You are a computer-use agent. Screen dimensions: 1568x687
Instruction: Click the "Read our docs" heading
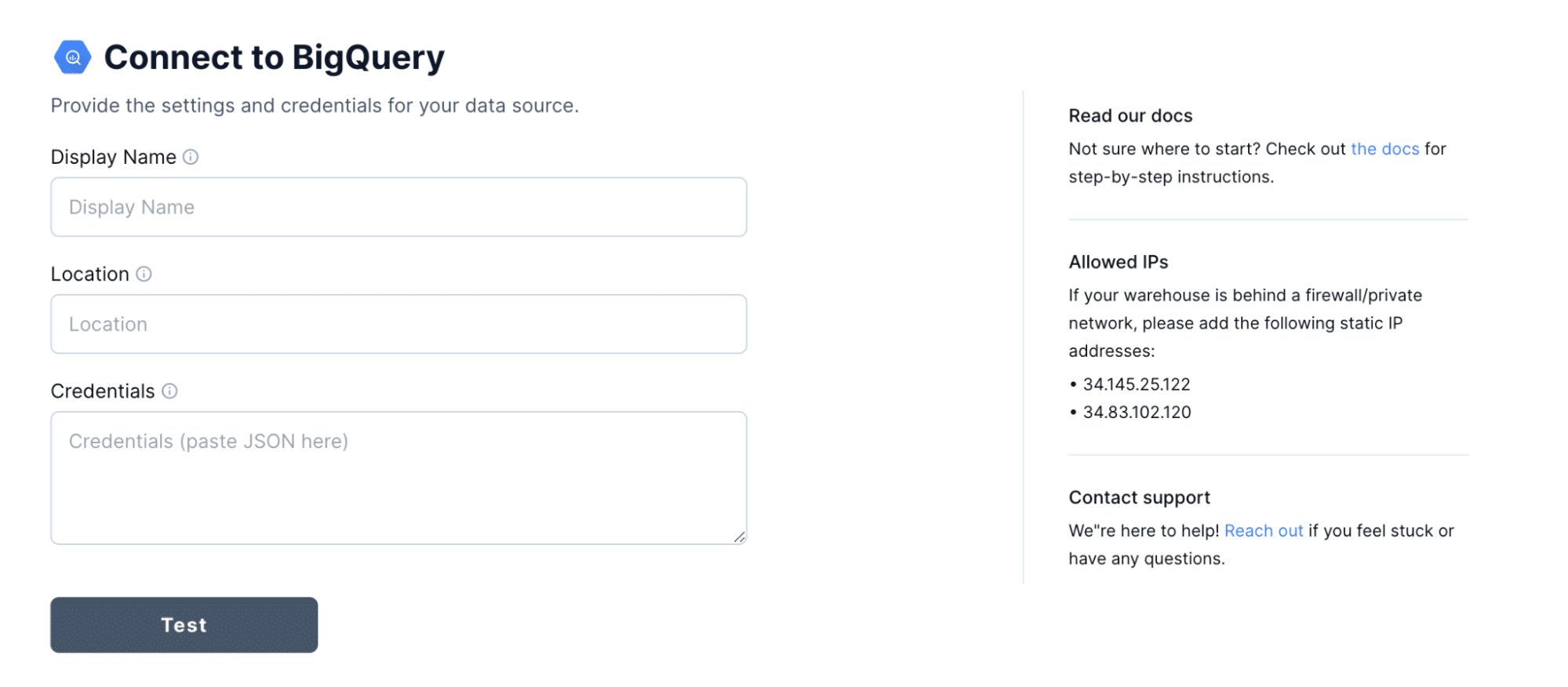click(x=1130, y=115)
